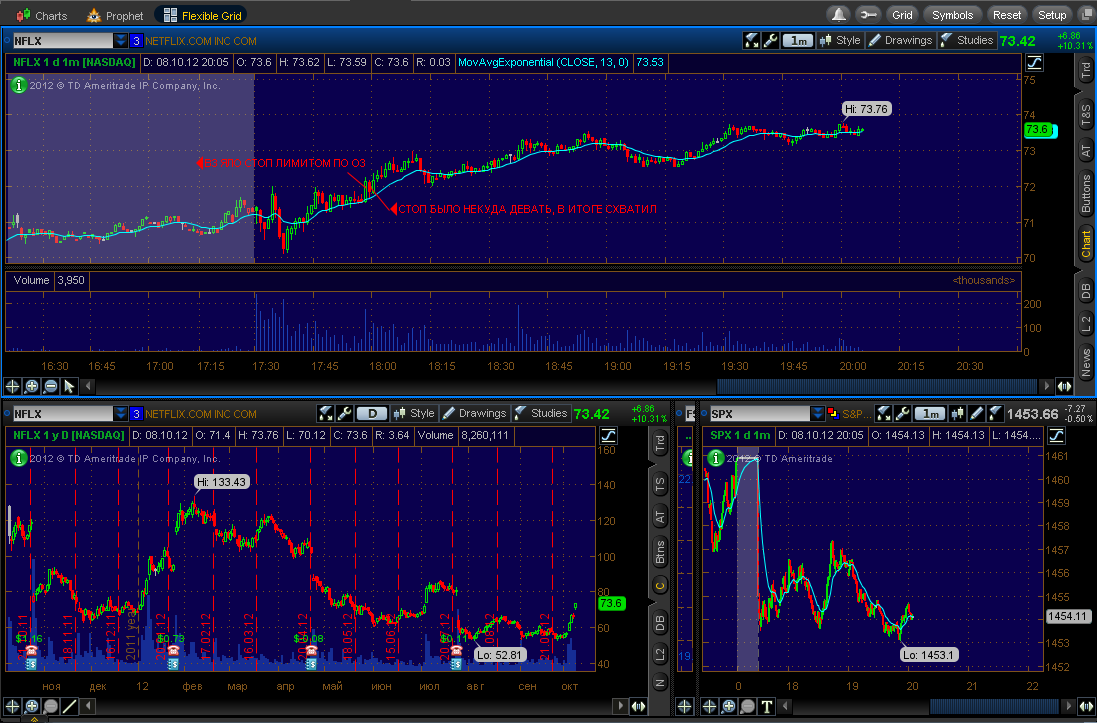Open symbol dropdown arrow in NFLX 1m chart
This screenshot has height=723, width=1097.
click(x=121, y=41)
